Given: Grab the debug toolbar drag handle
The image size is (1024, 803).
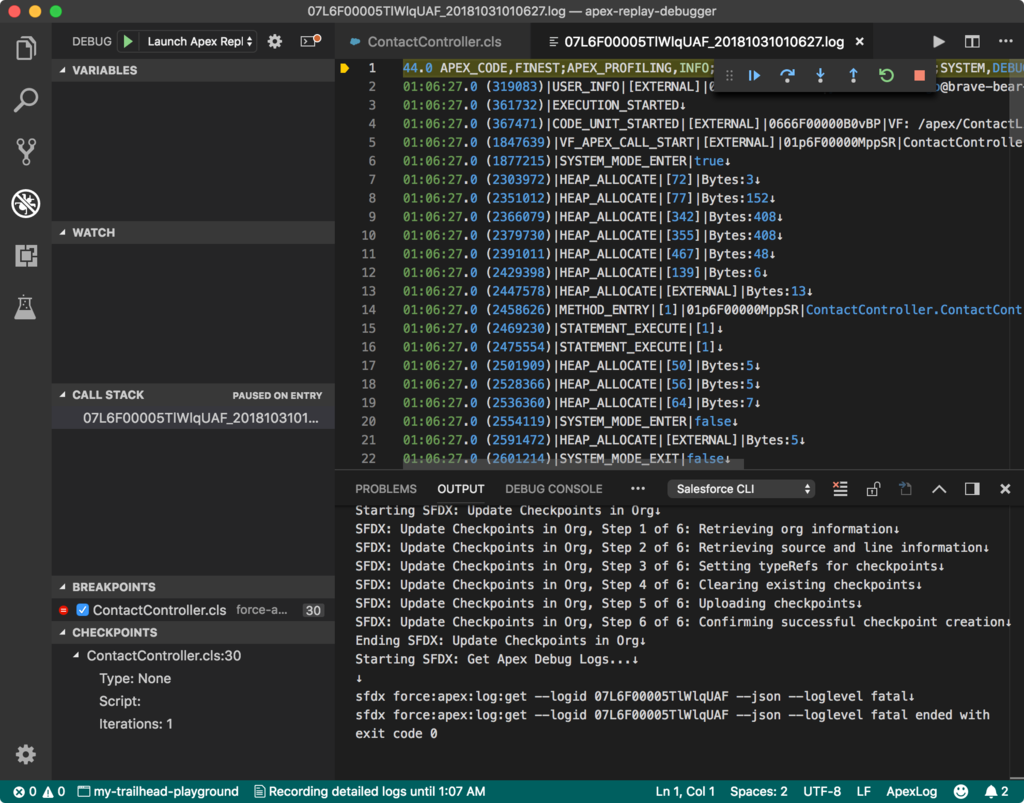Looking at the screenshot, I should coord(729,76).
